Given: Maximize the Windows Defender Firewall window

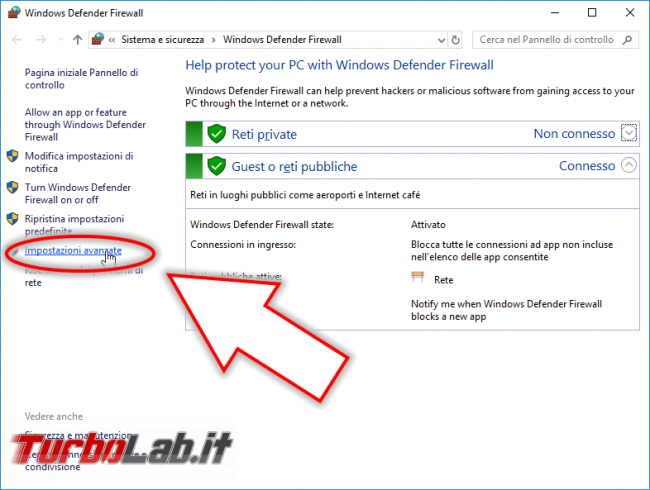Looking at the screenshot, I should [592, 12].
